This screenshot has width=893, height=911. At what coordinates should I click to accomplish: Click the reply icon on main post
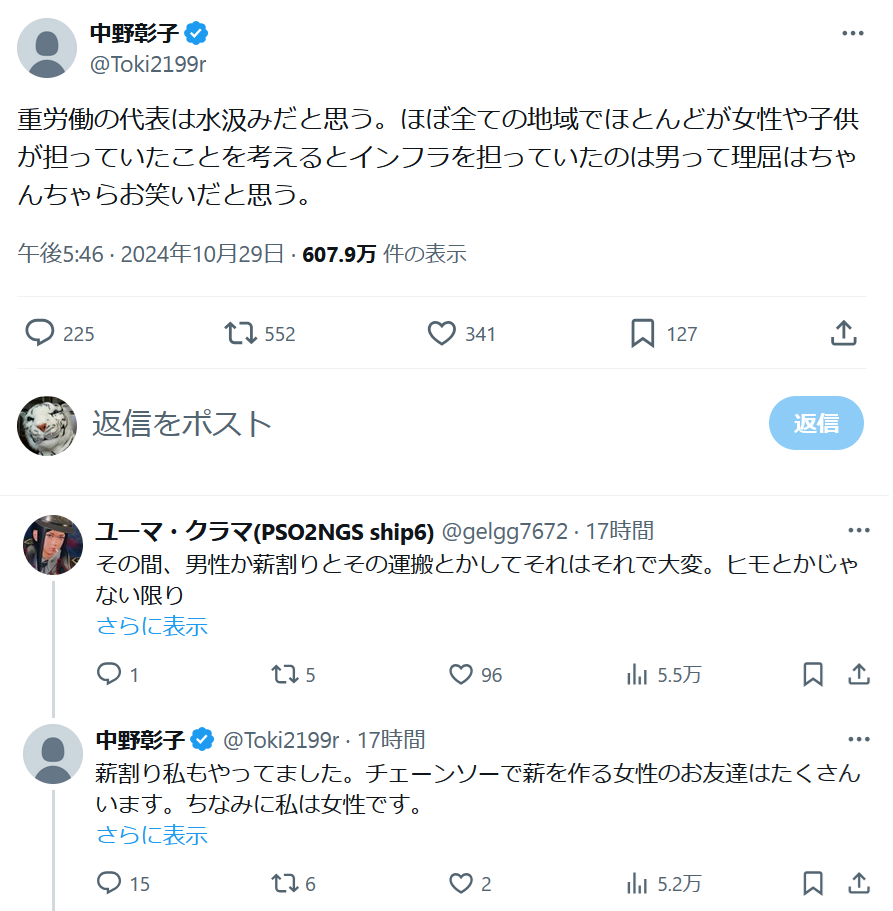(x=40, y=333)
